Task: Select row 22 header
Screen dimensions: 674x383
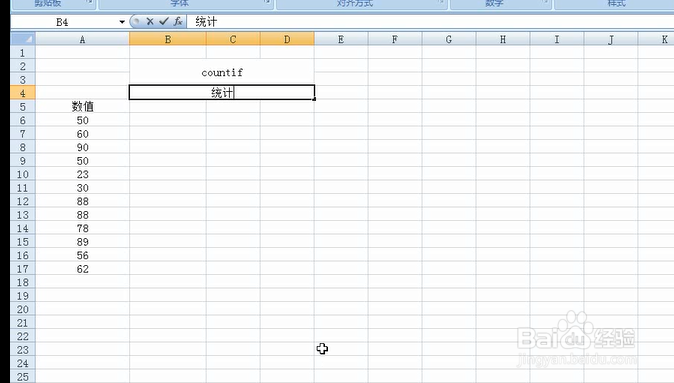Action: pyautogui.click(x=23, y=336)
